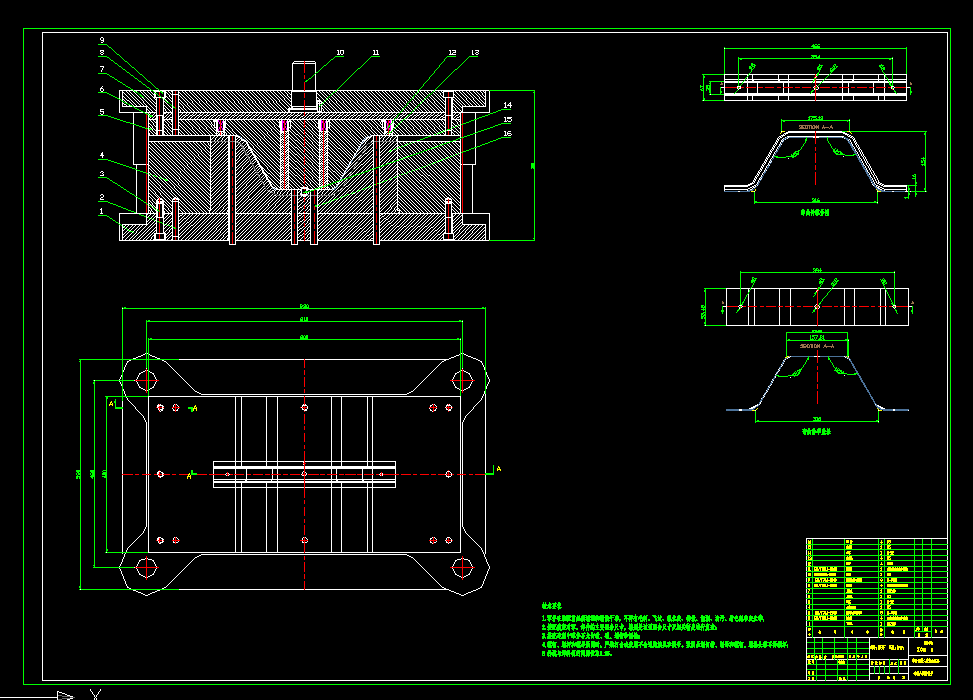Select part balloon number 15

point(508,120)
